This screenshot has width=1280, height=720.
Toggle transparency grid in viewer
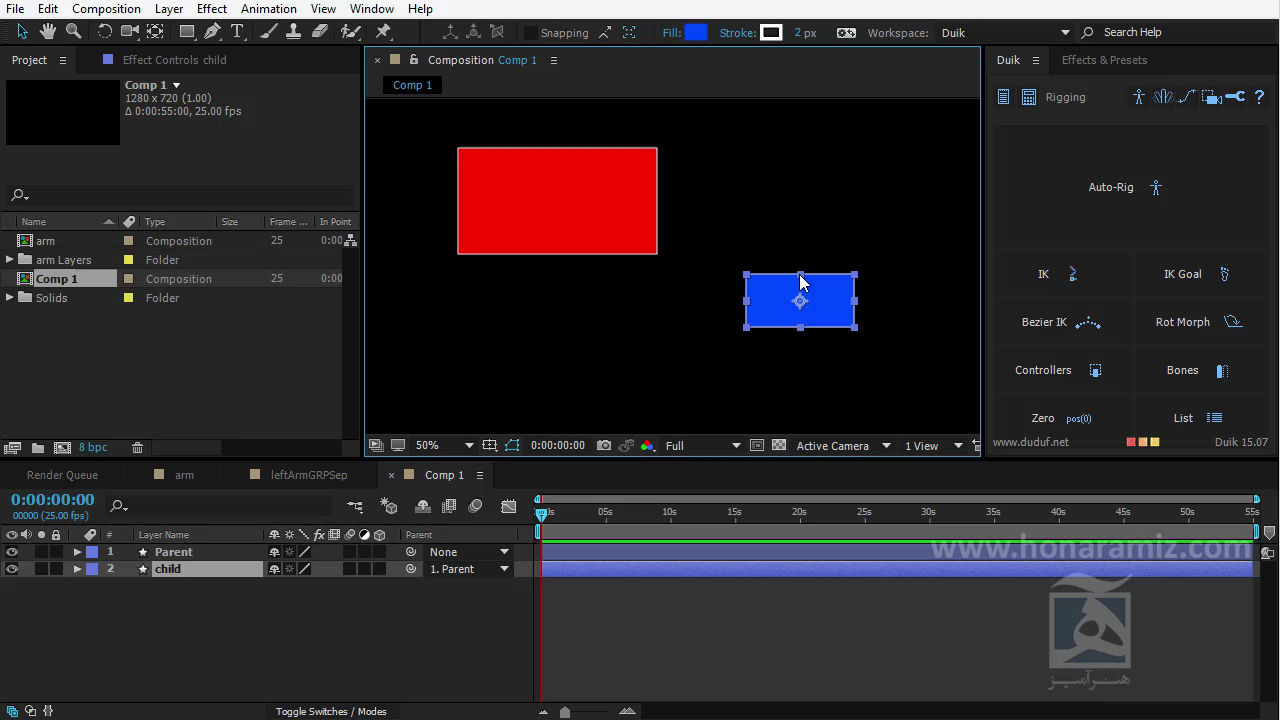(779, 446)
